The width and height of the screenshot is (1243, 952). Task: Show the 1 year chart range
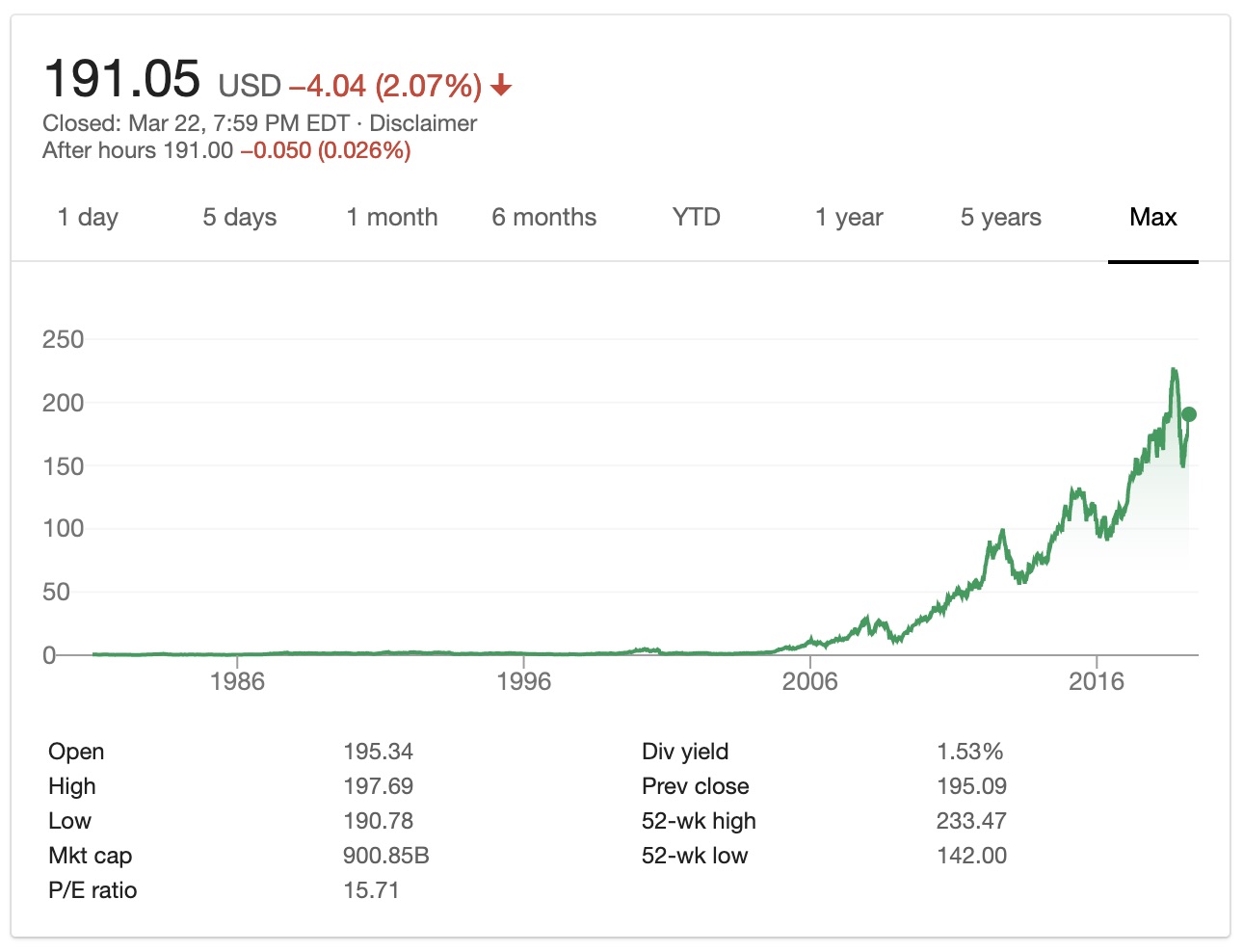(849, 218)
